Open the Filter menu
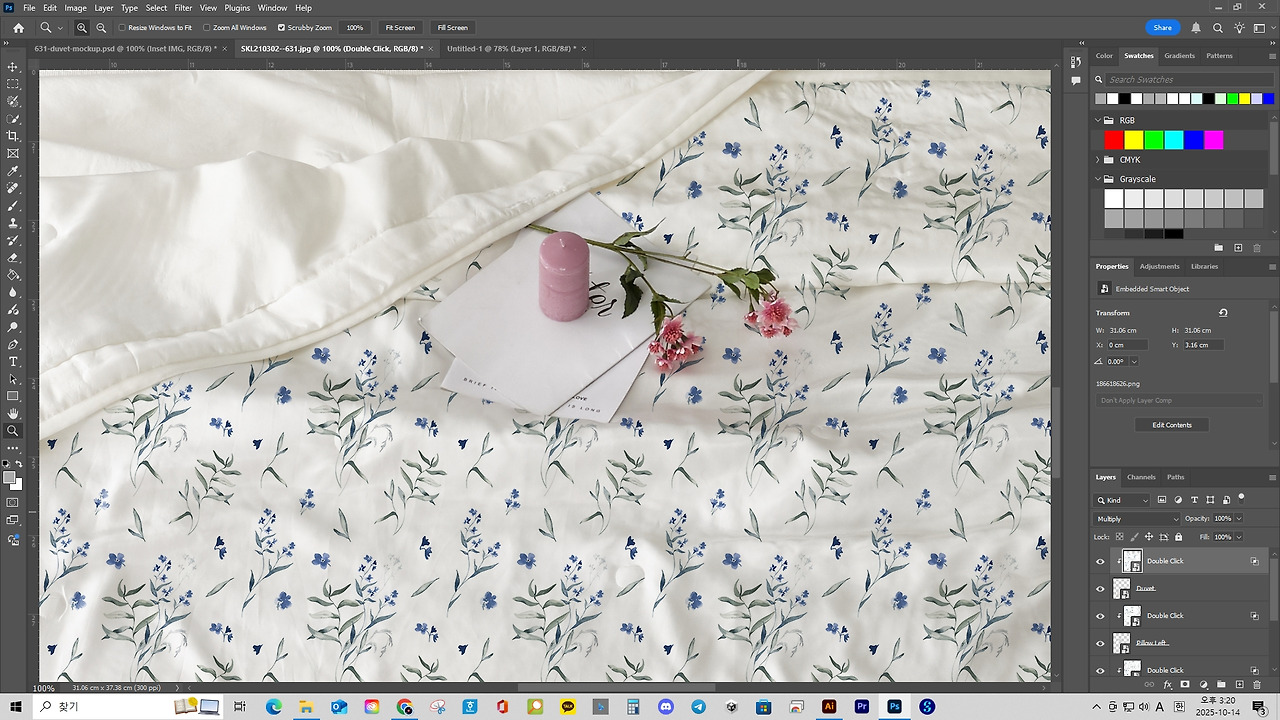This screenshot has width=1280, height=720. point(182,7)
